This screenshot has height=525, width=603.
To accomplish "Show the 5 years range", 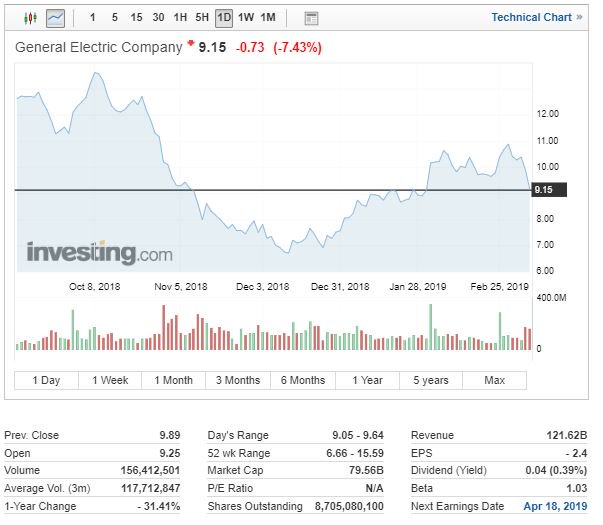I will pyautogui.click(x=431, y=380).
